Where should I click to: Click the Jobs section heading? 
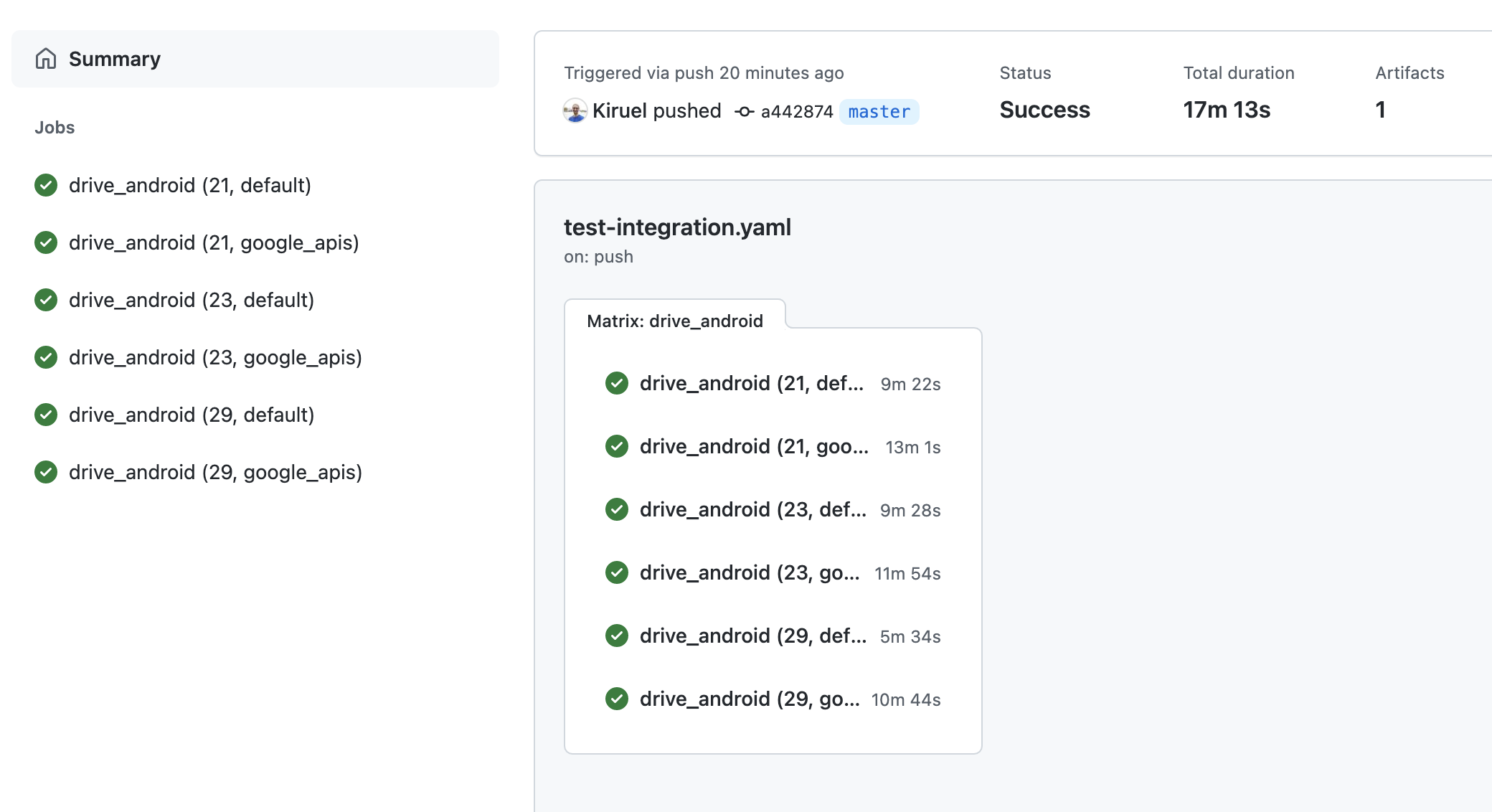tap(55, 128)
